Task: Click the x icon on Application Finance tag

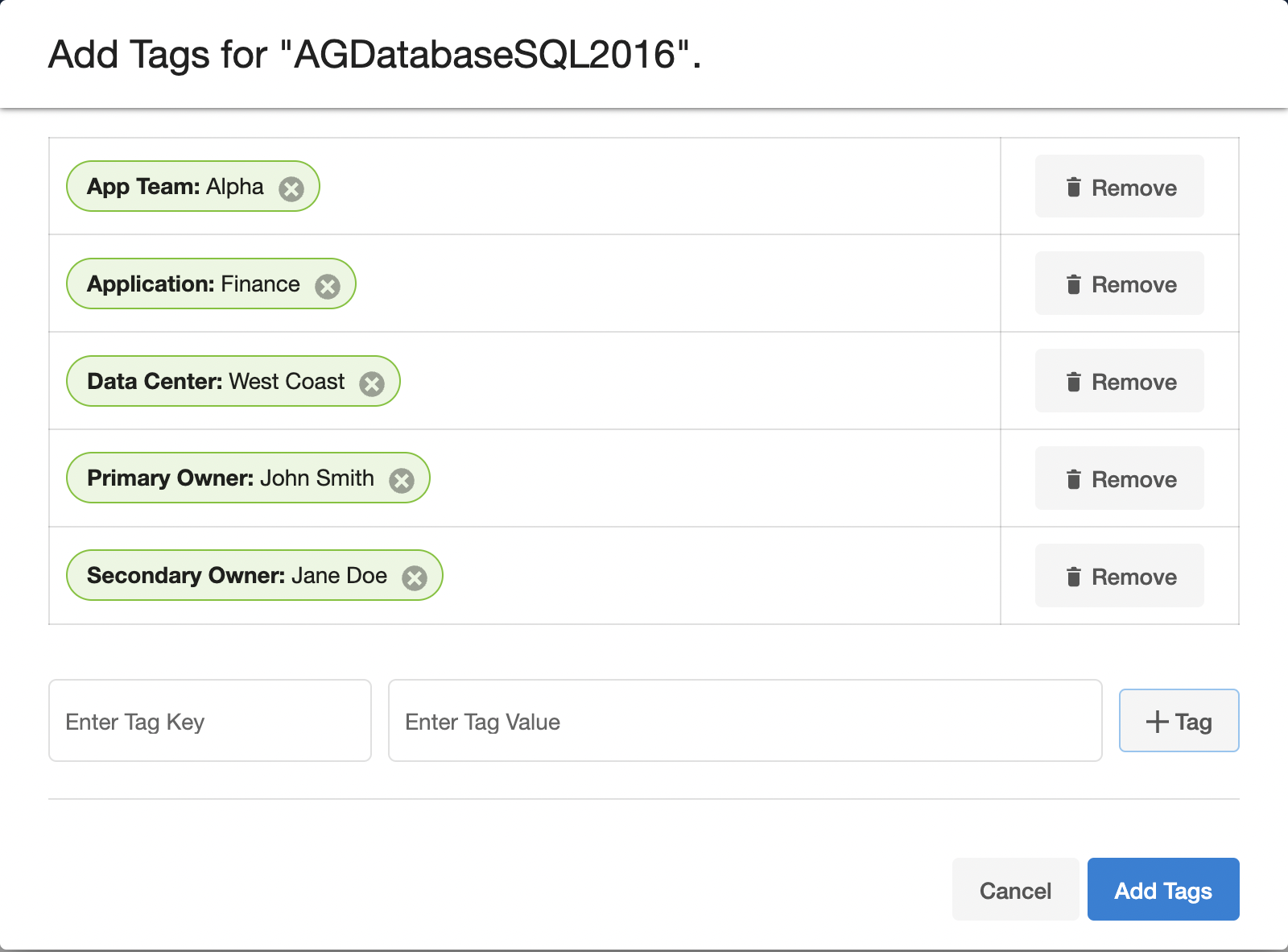Action: point(328,287)
